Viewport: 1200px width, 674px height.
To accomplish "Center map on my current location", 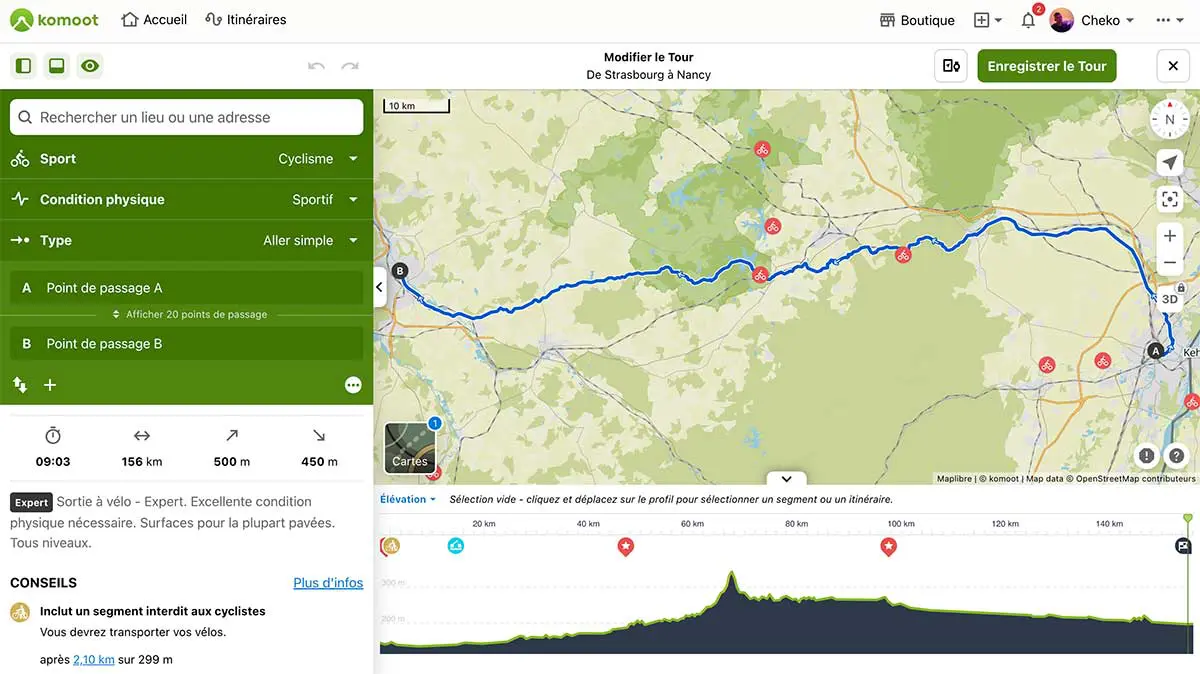I will click(x=1169, y=163).
